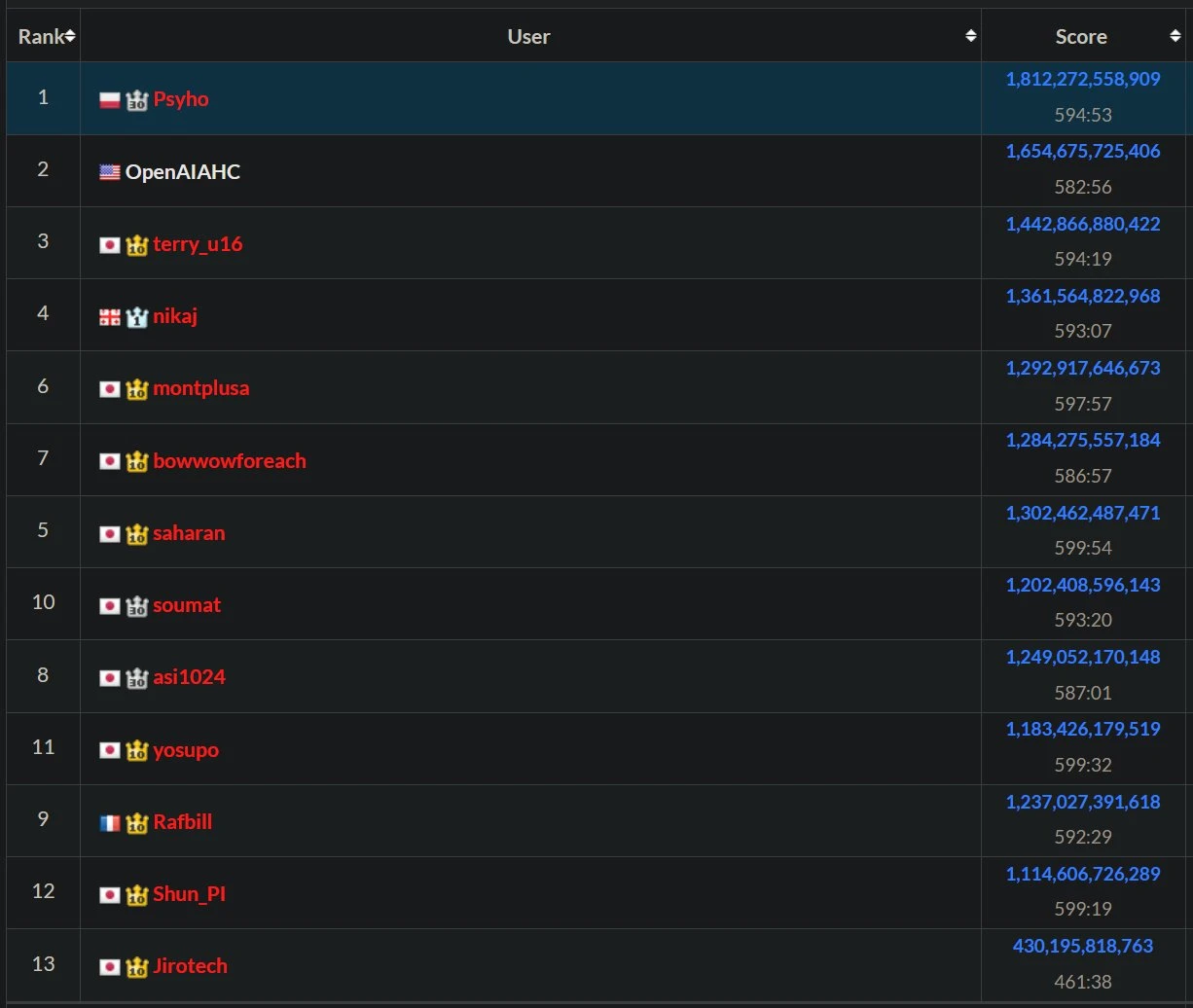Click yosupo's username
1193x1008 pixels.
(x=186, y=749)
